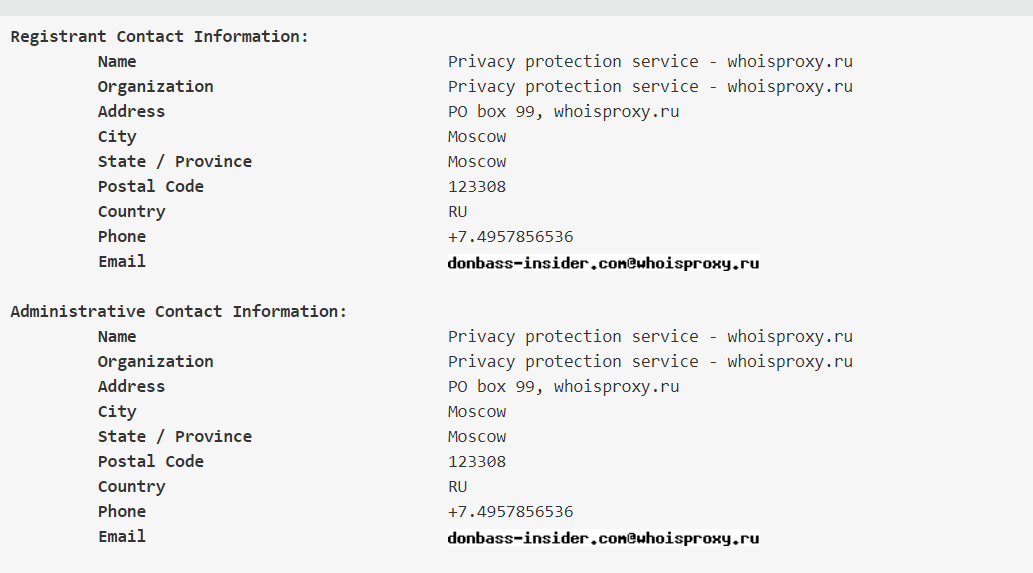
Task: Click the administrative email donbass-insider.com@whoisproxy.ru
Action: tap(603, 538)
